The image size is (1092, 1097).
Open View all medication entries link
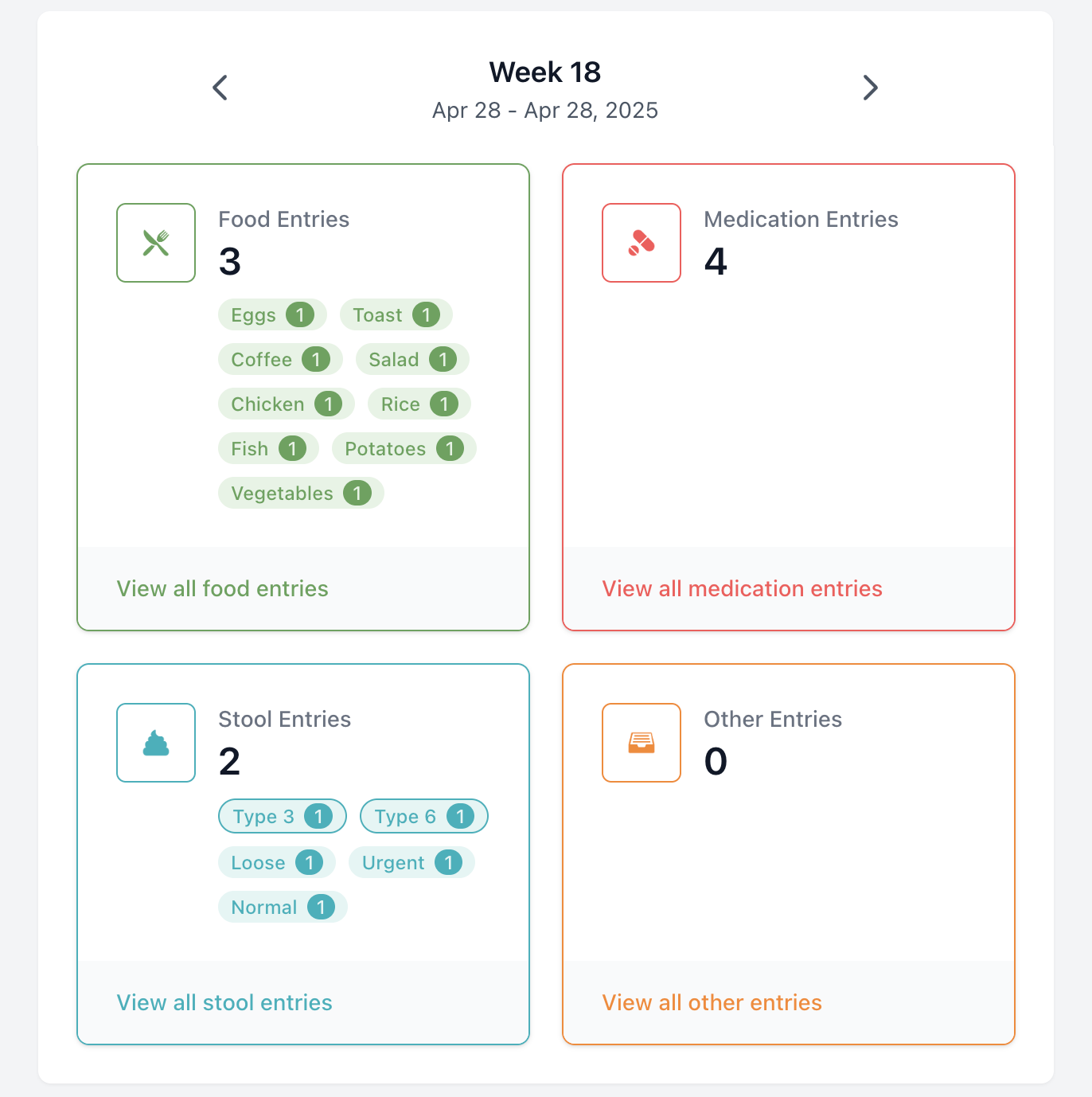click(742, 588)
